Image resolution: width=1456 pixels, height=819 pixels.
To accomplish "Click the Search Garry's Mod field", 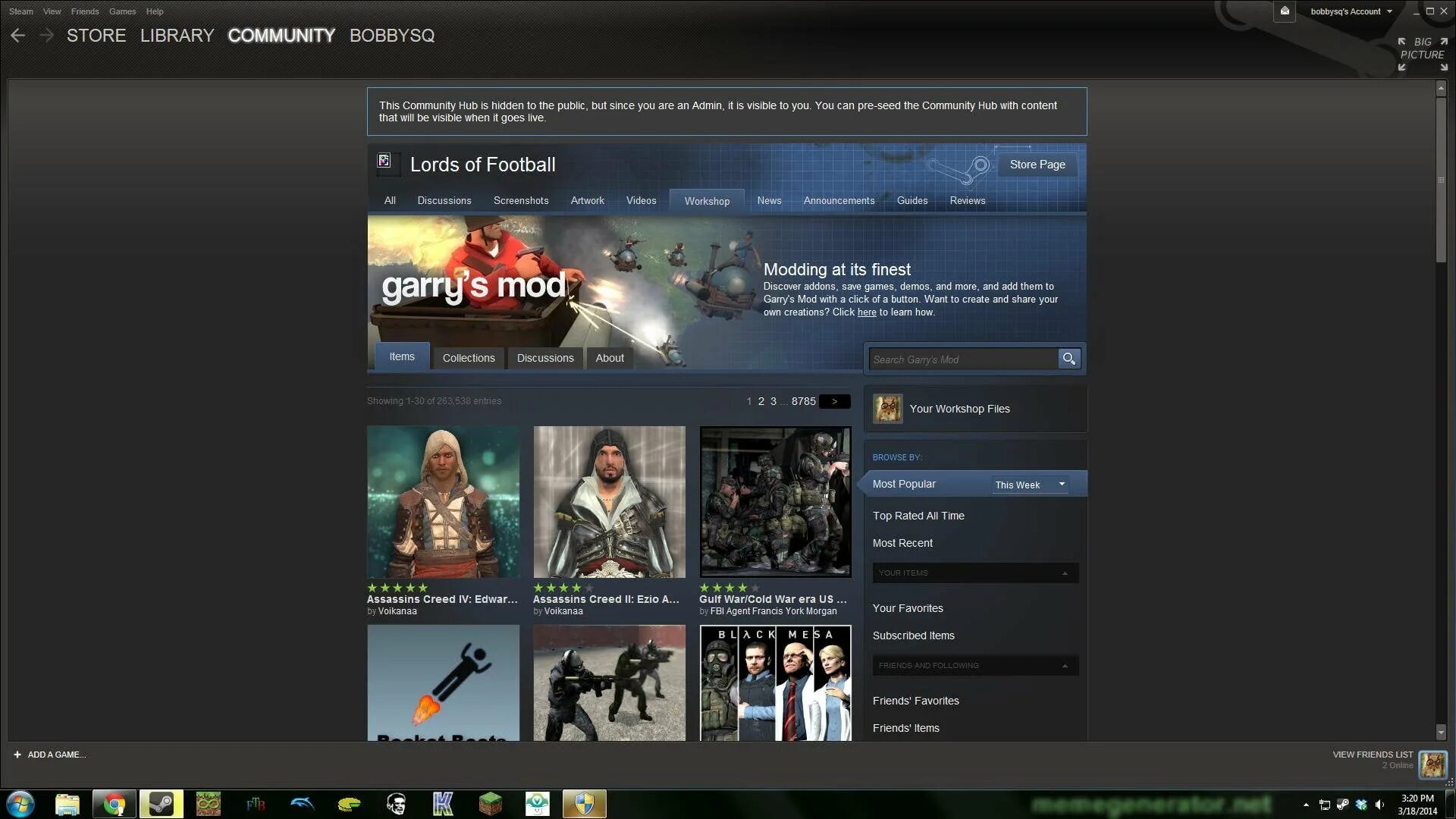I will (962, 359).
